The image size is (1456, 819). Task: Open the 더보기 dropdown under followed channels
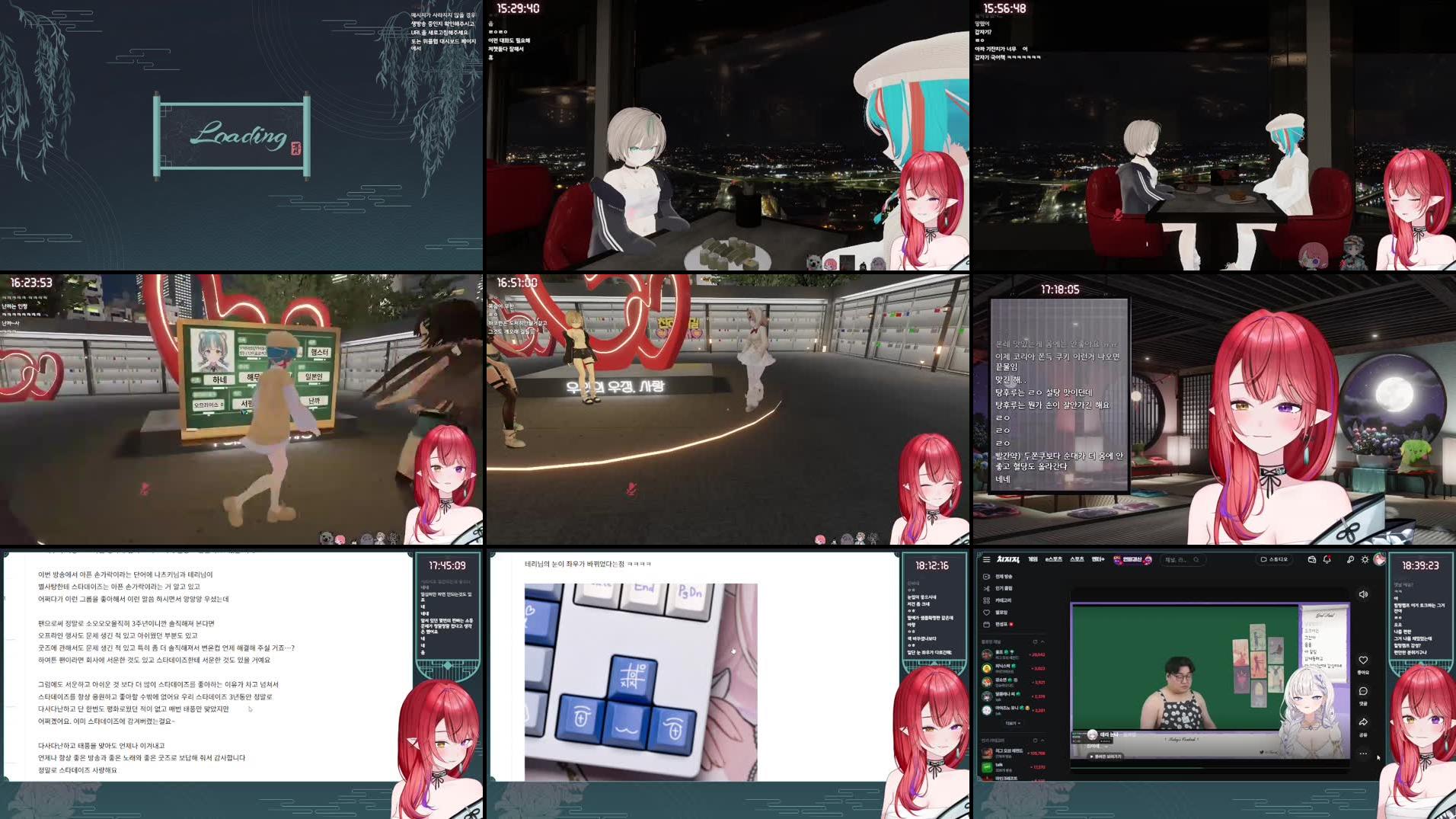1013,723
